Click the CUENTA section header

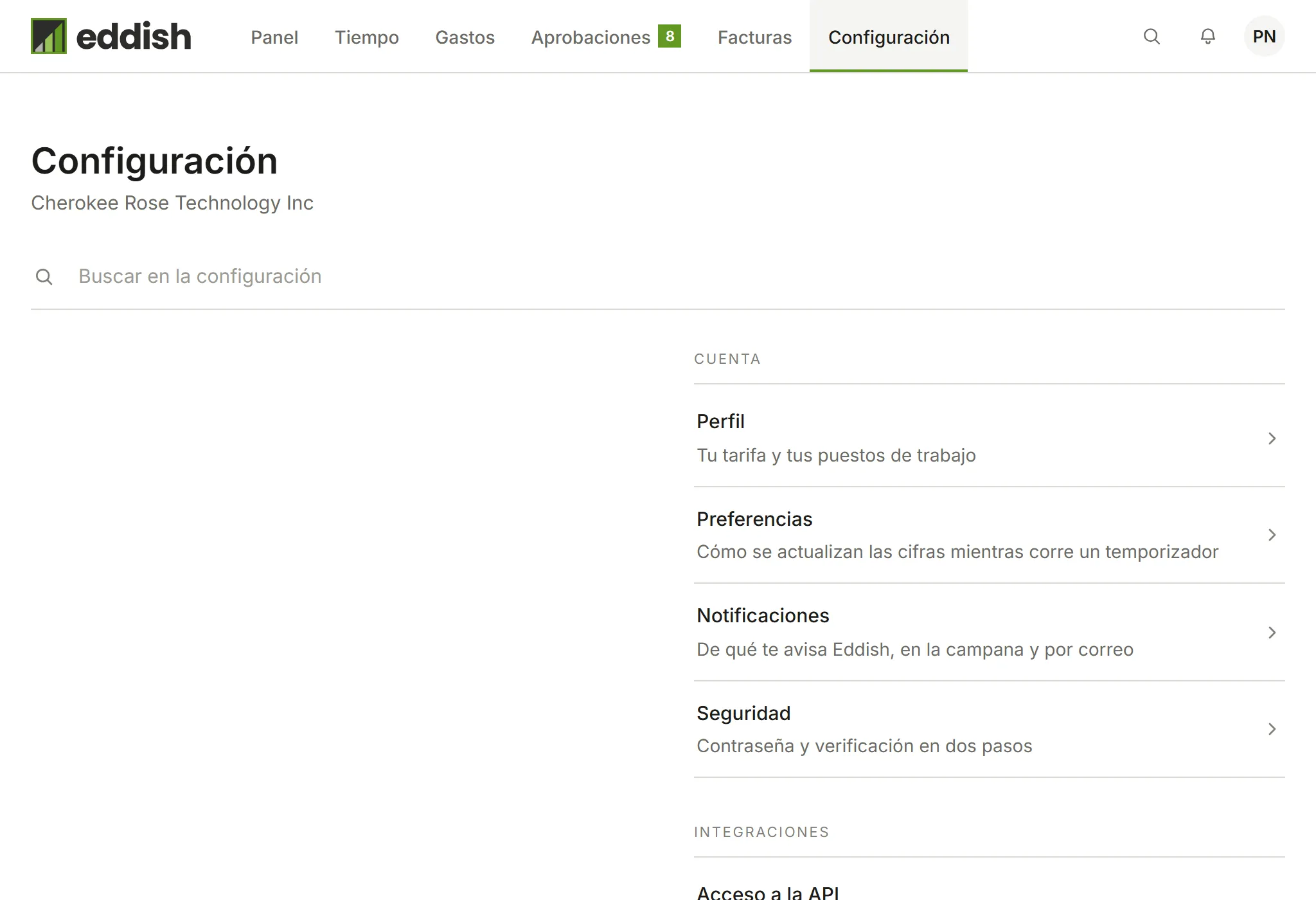click(727, 359)
